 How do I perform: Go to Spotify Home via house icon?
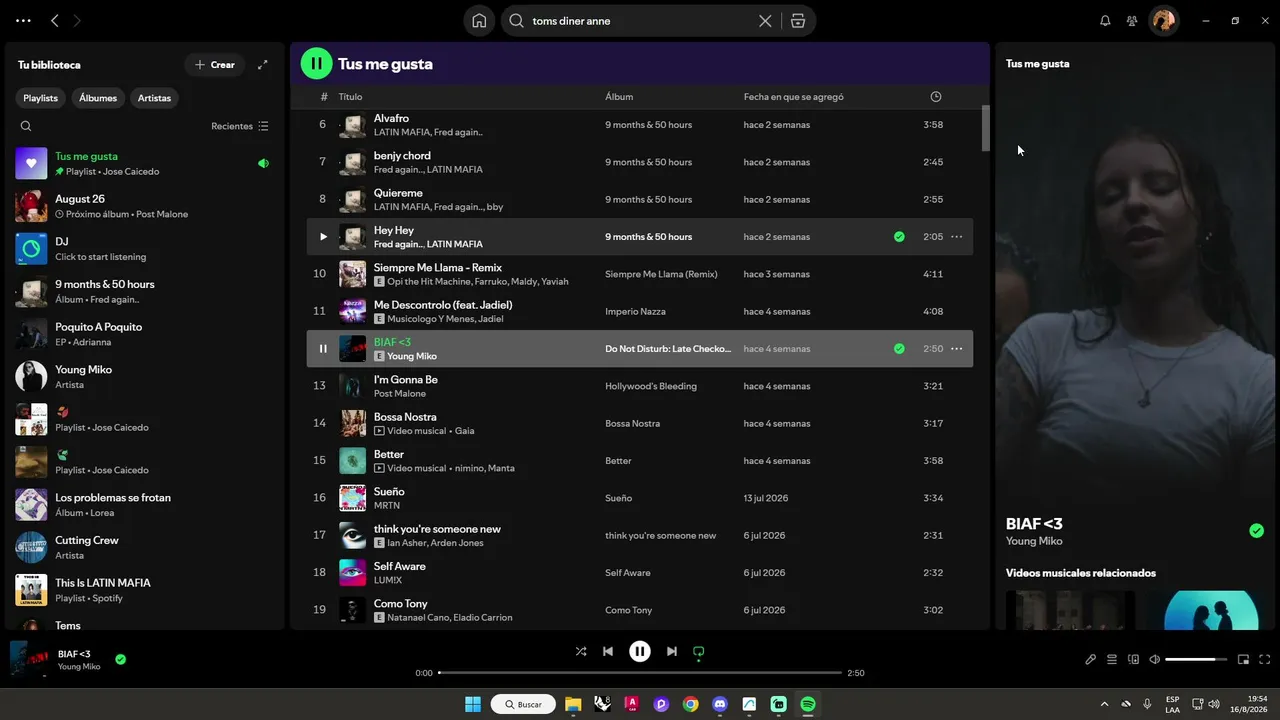(x=479, y=21)
